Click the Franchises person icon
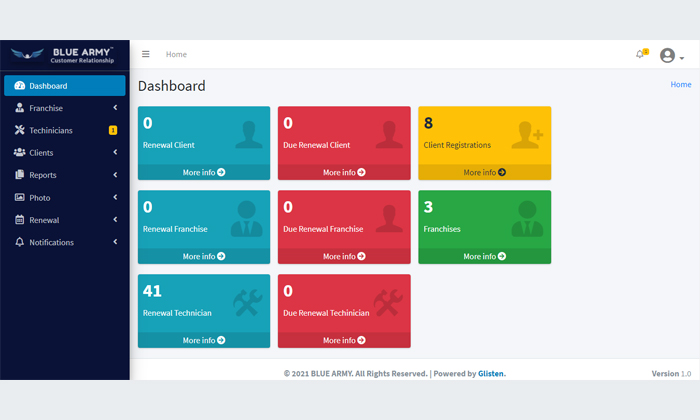This screenshot has width=700, height=420. [527, 219]
